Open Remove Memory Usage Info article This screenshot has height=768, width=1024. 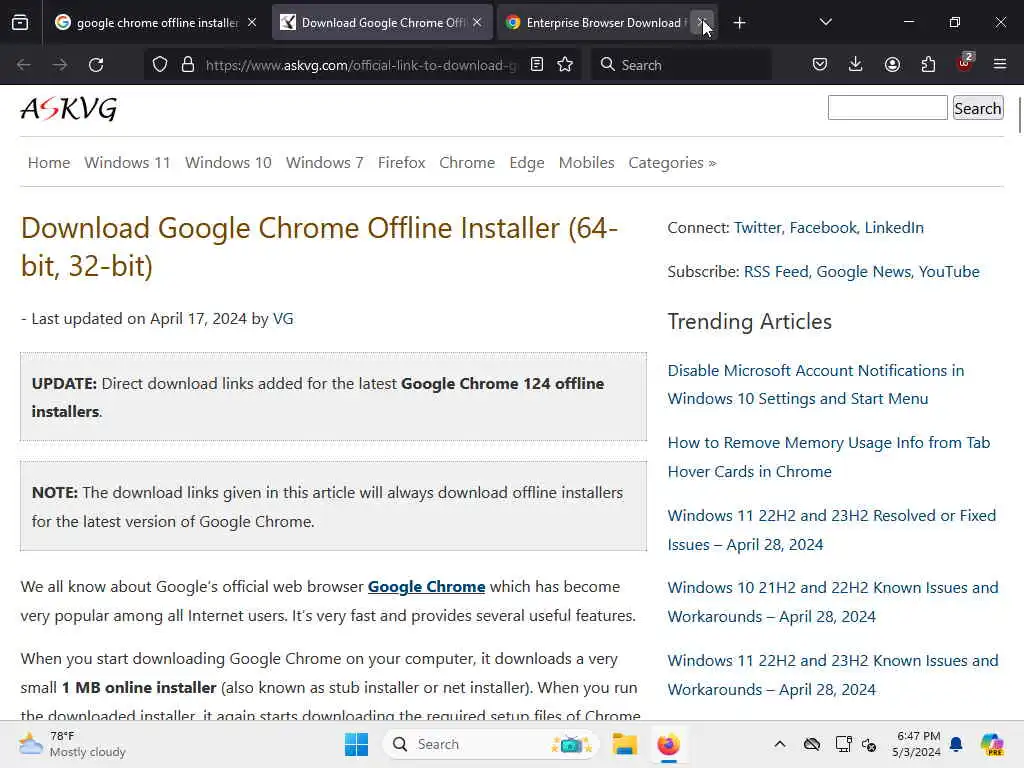point(829,457)
